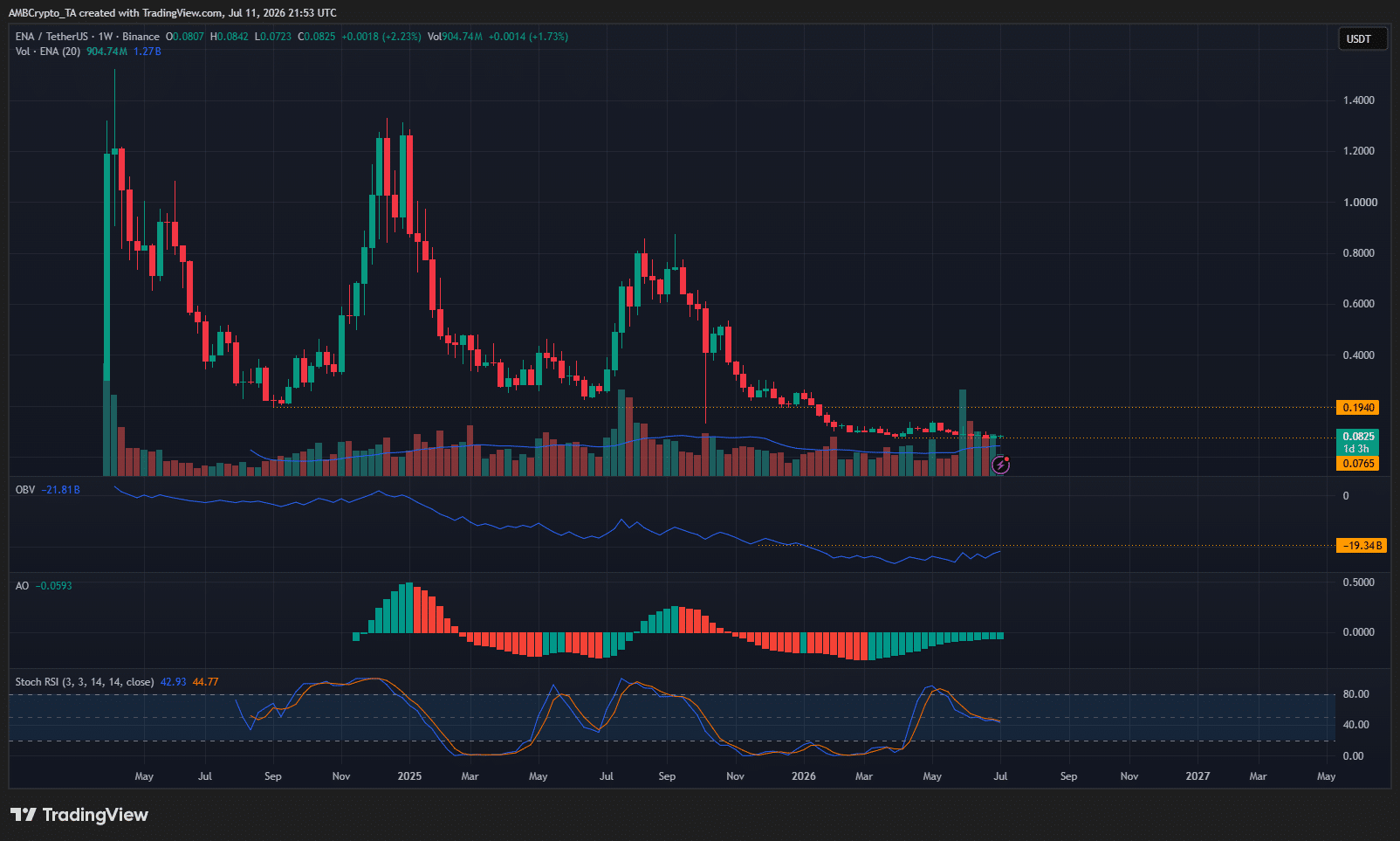Click the green 0.0825 current price label
Viewport: 1400px width, 841px height.
pyautogui.click(x=1358, y=437)
